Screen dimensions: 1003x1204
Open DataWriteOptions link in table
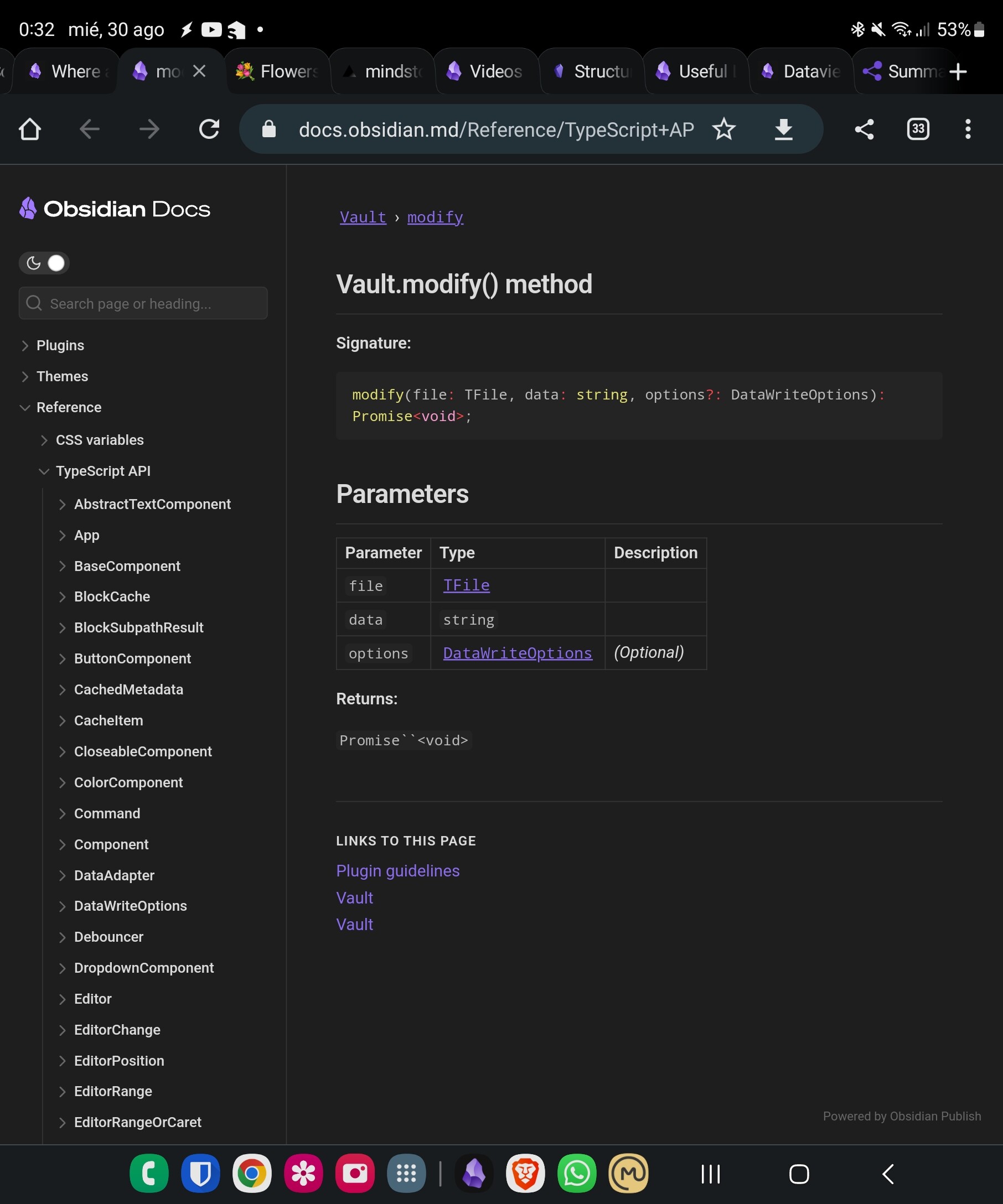517,652
